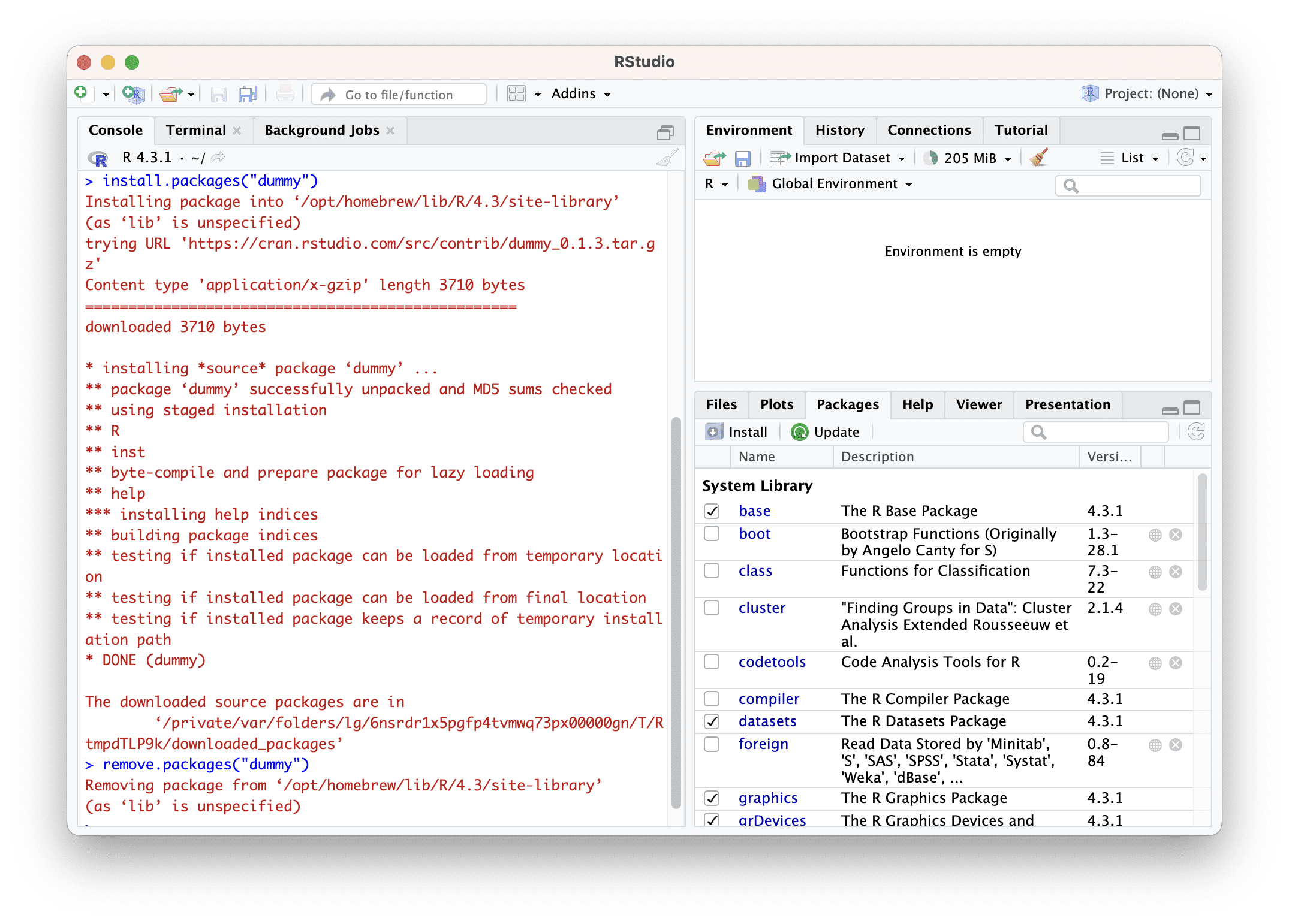Open the compiler package link
This screenshot has height=924, width=1289.
tap(769, 699)
